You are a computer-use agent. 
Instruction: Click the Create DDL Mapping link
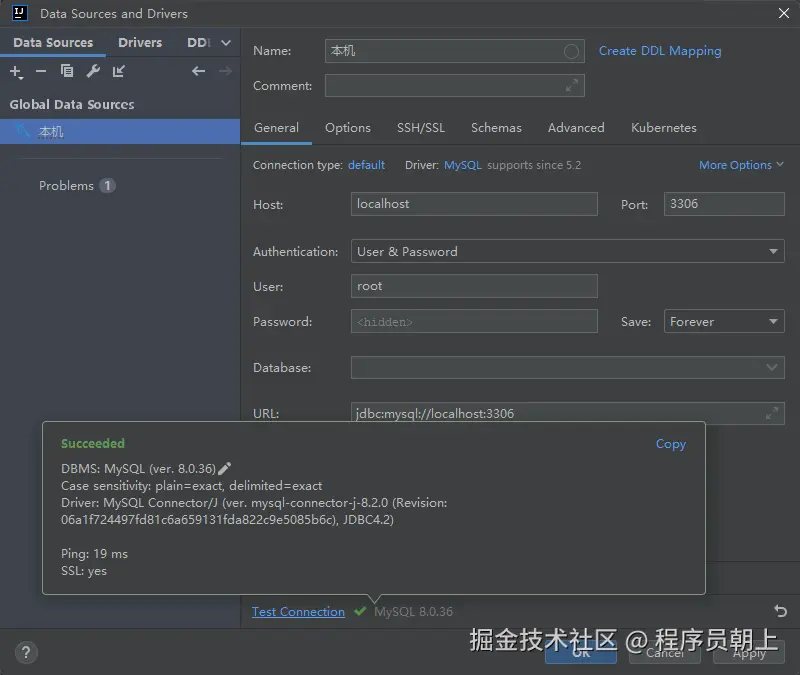point(659,51)
